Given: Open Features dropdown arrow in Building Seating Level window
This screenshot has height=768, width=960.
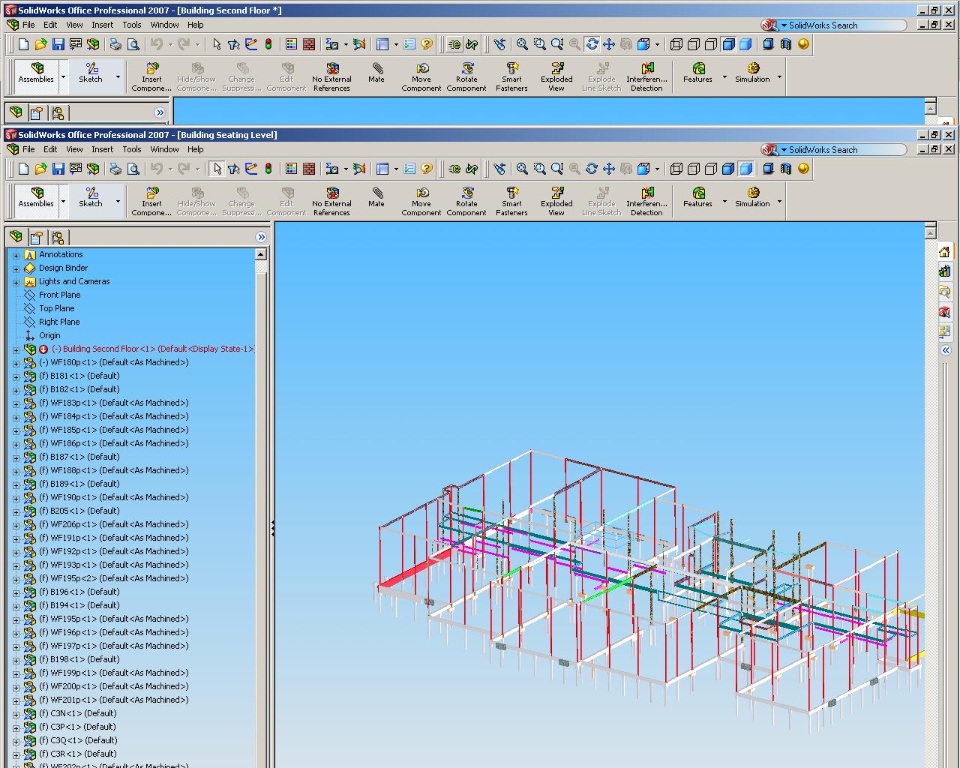Looking at the screenshot, I should 724,201.
